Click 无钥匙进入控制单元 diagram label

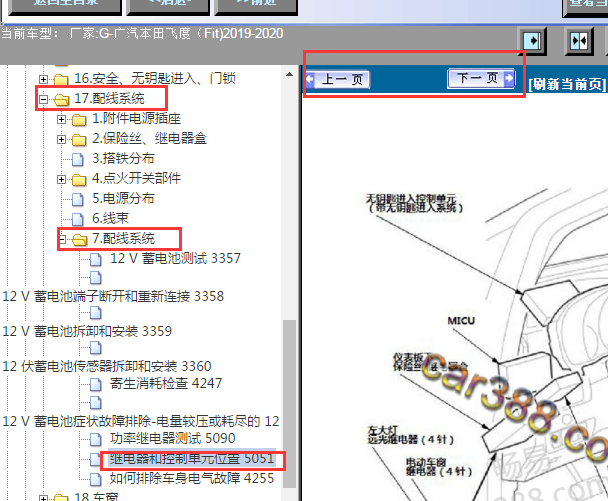pos(415,203)
